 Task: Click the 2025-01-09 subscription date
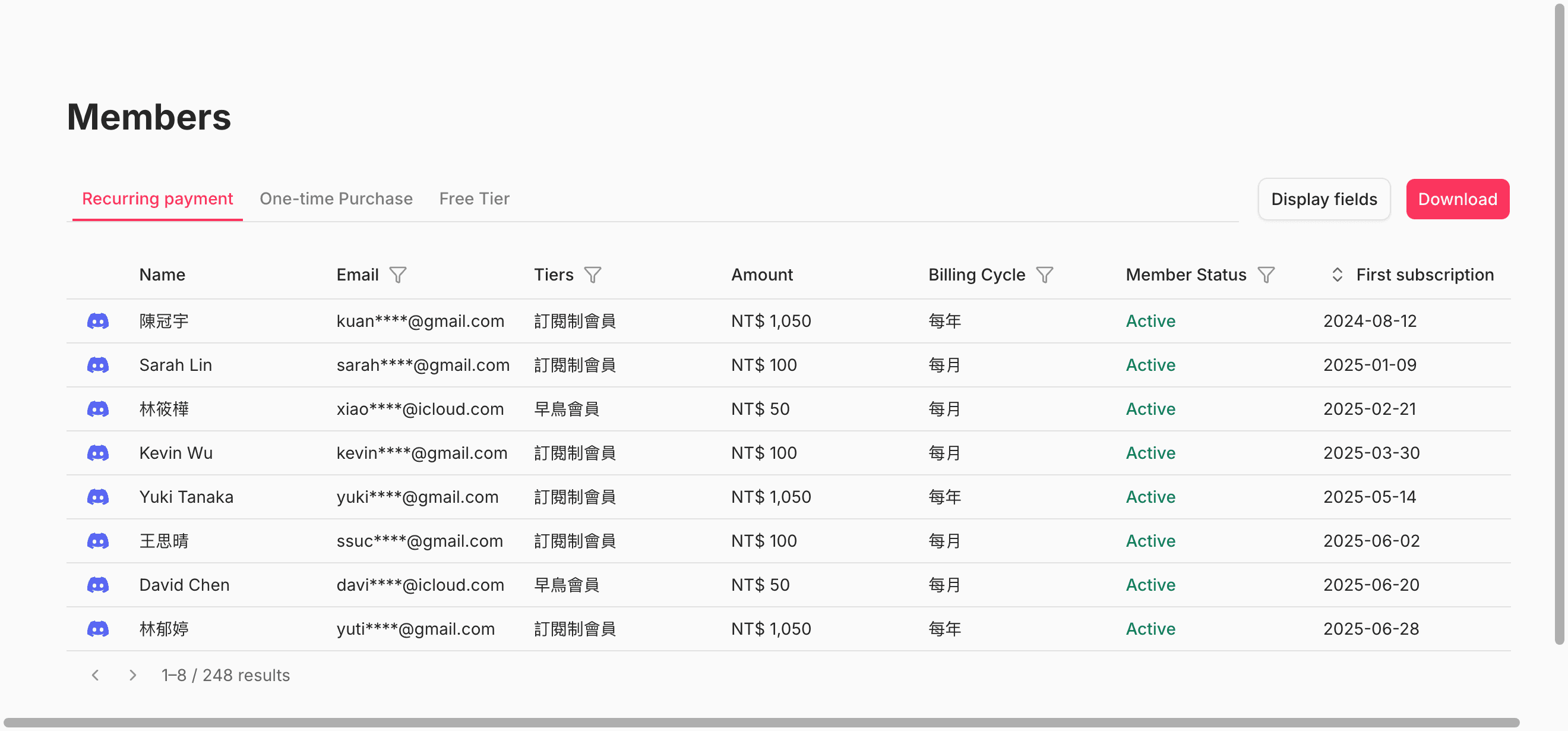(1370, 365)
